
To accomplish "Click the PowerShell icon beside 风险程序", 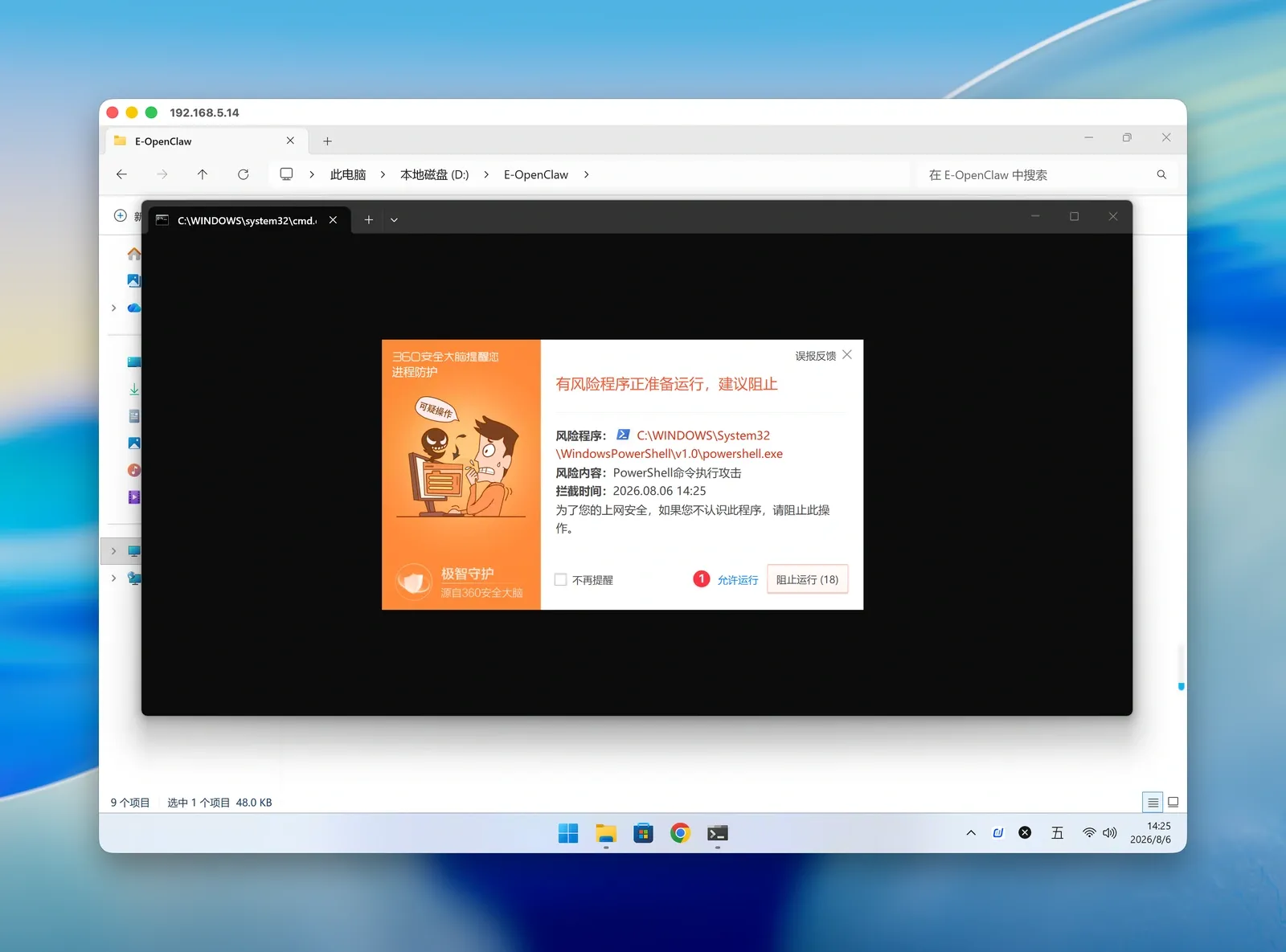I will [623, 435].
